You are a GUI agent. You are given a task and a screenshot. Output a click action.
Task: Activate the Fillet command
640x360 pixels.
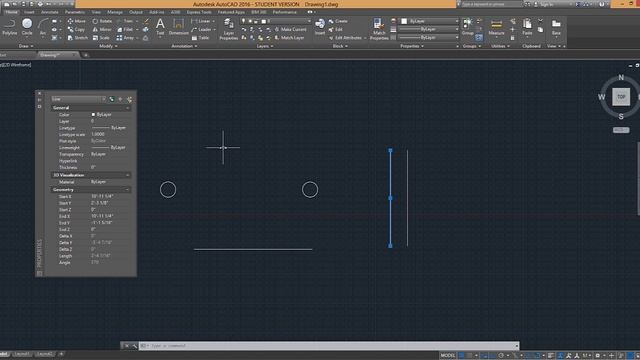[x=125, y=29]
